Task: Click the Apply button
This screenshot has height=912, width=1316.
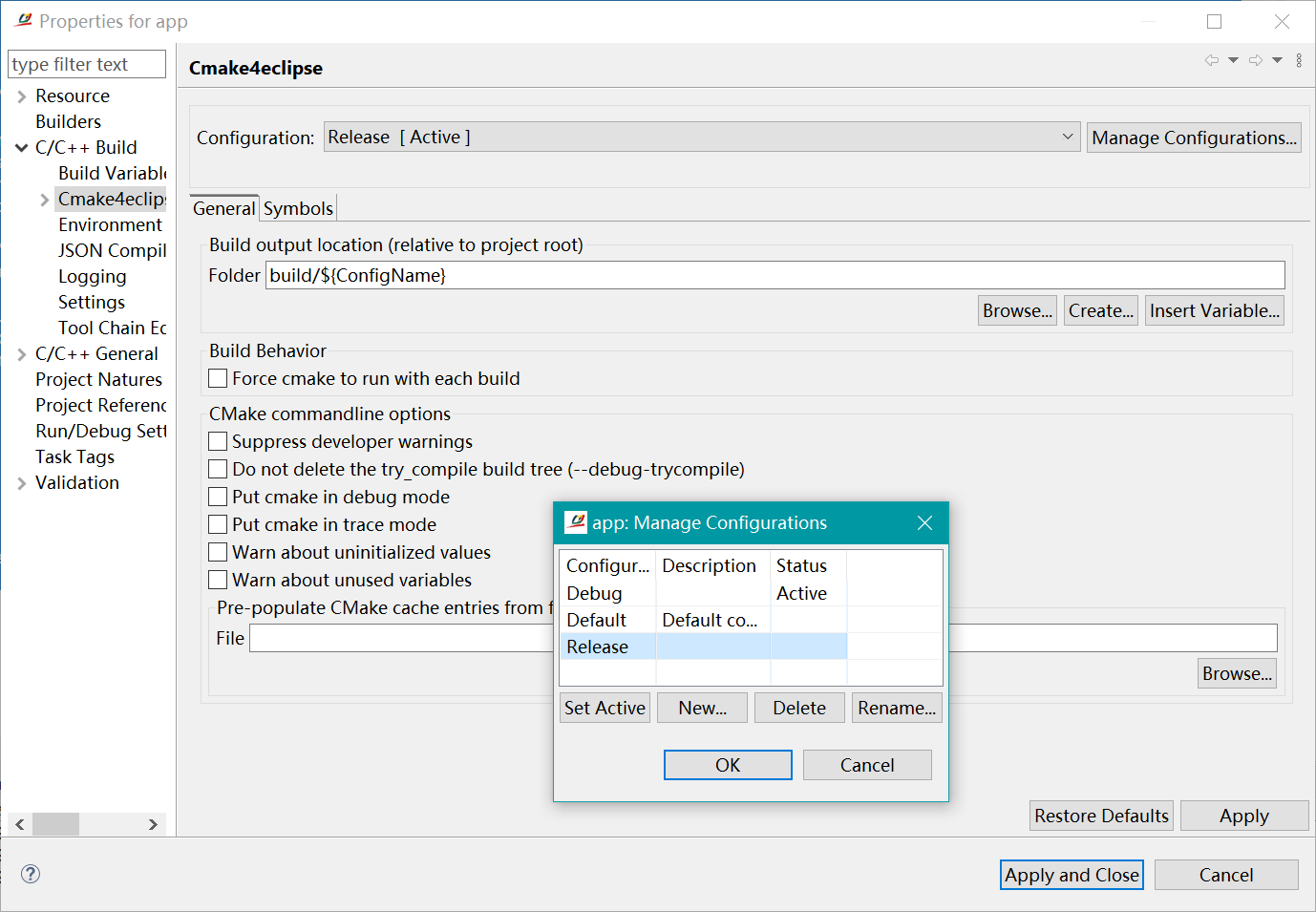Action: tap(1244, 816)
